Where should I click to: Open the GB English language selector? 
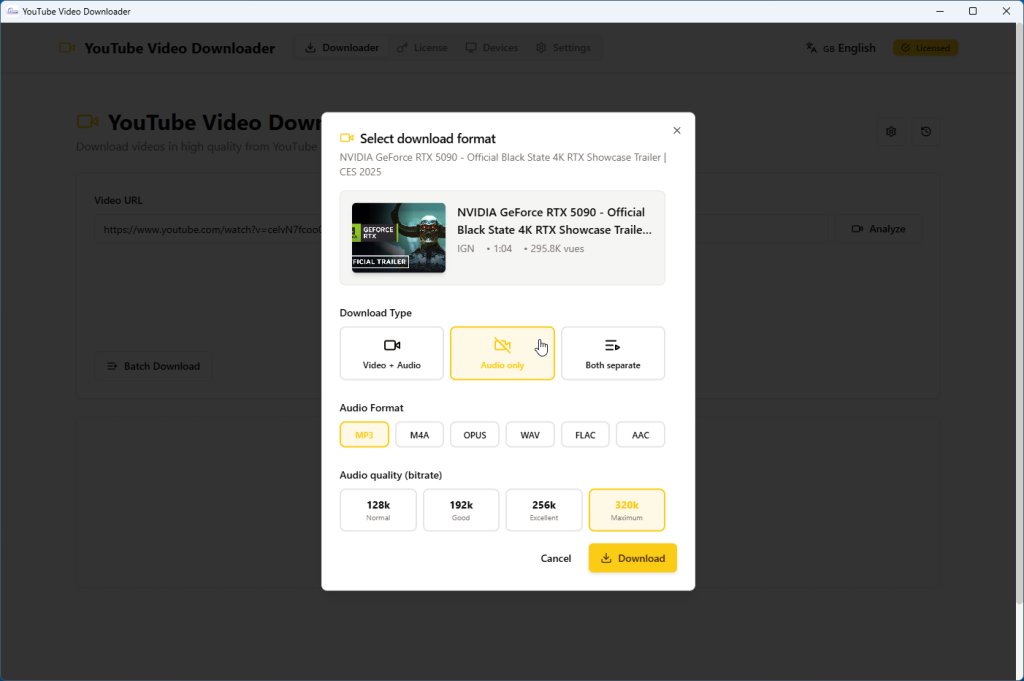click(x=841, y=47)
